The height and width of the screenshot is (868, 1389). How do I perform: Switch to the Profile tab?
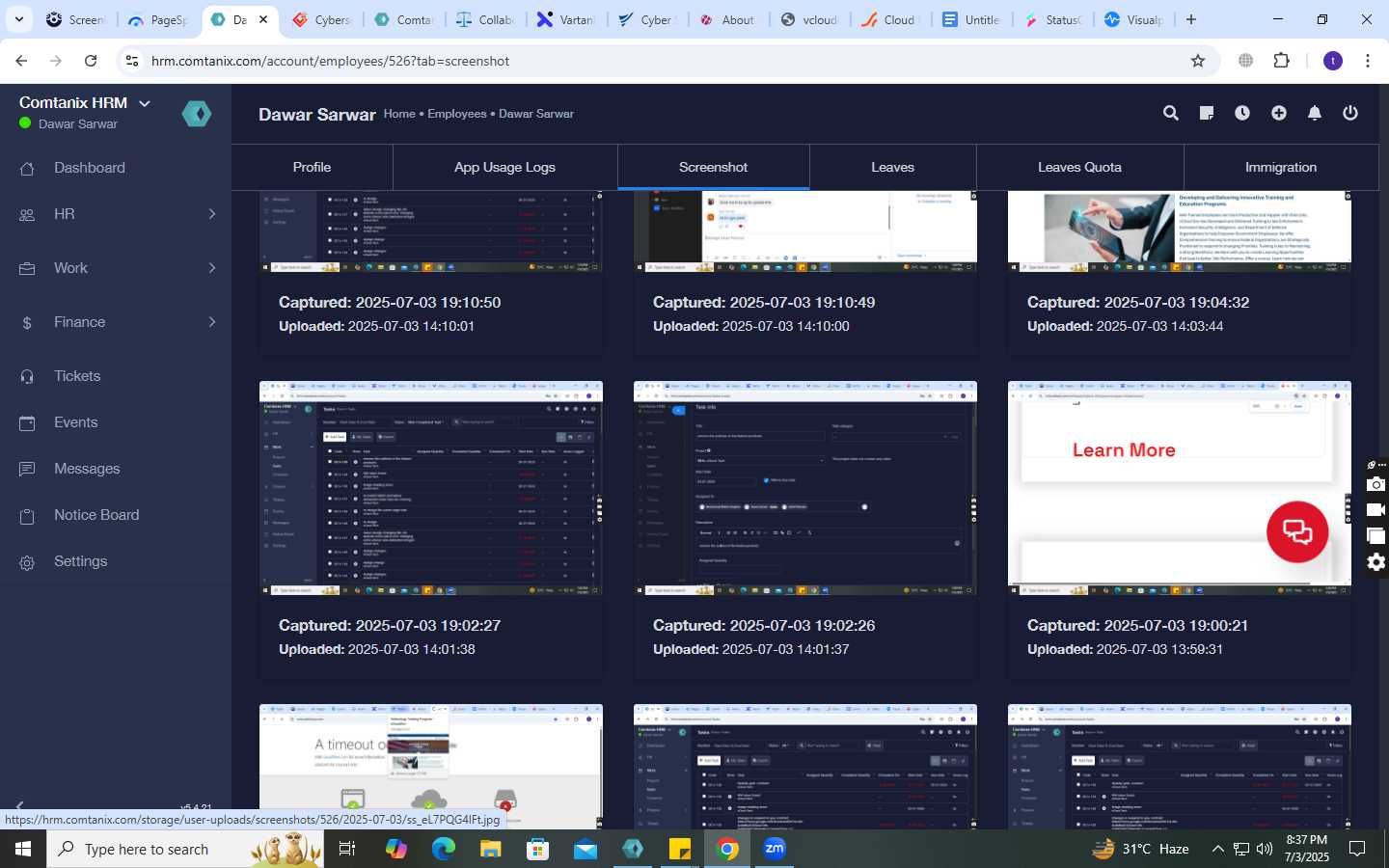[312, 167]
